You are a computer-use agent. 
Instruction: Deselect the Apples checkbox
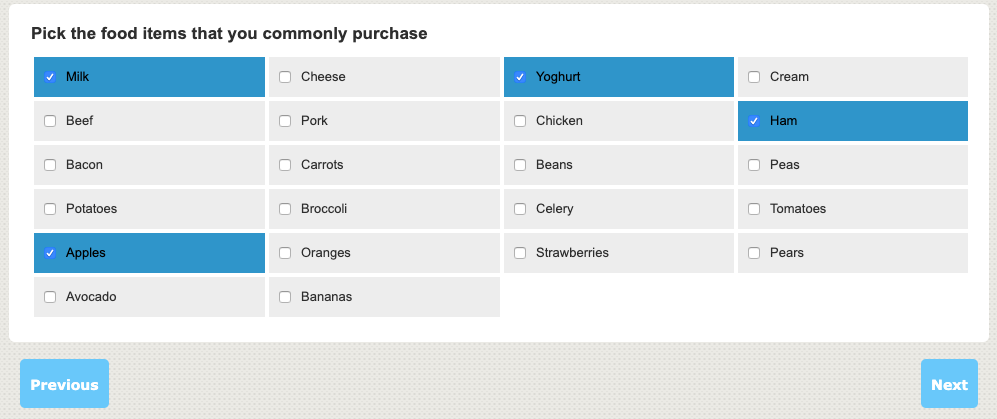(x=50, y=253)
